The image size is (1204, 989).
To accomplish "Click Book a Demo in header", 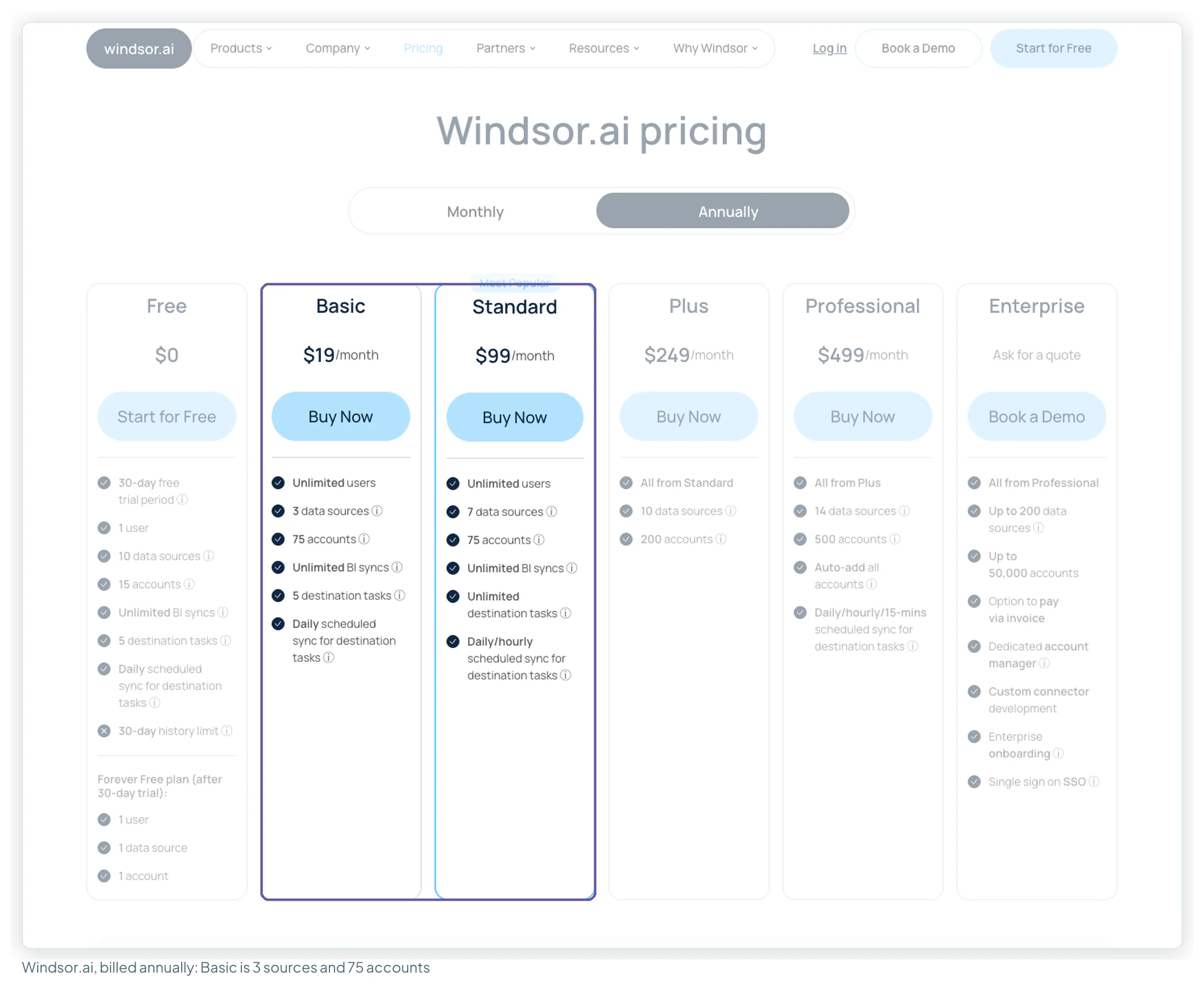I will click(918, 48).
